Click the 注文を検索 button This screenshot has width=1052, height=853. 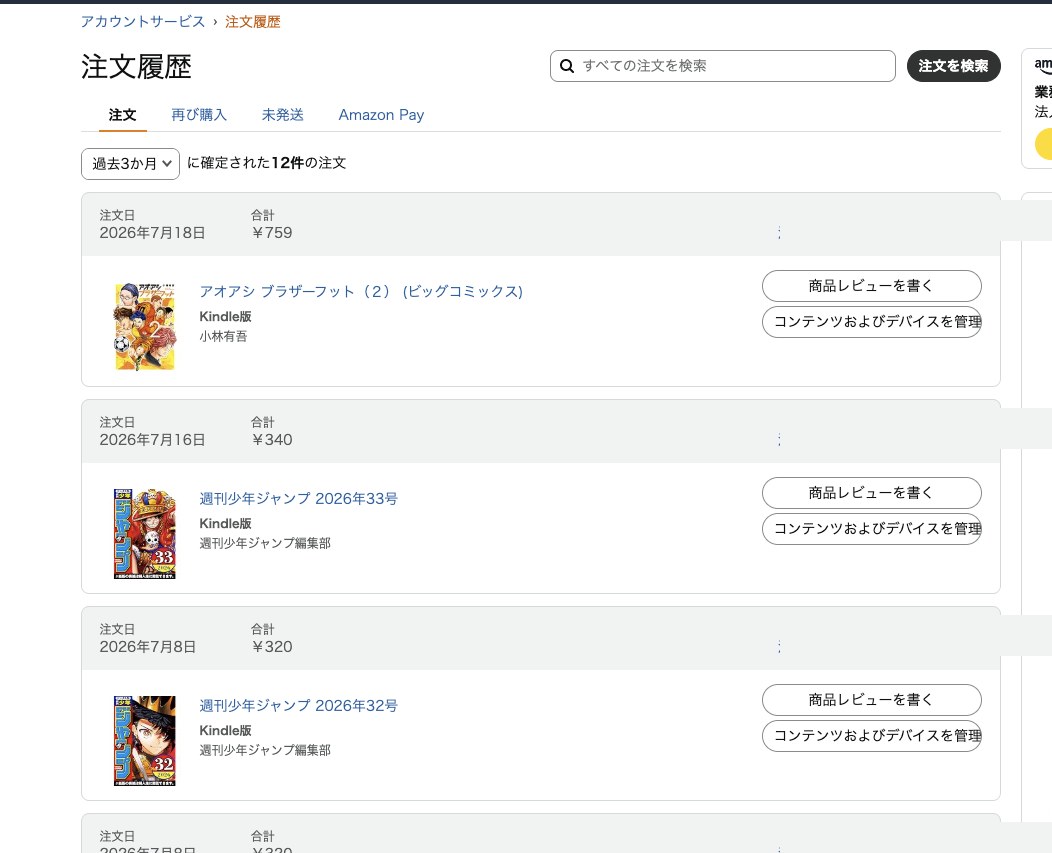click(x=953, y=66)
